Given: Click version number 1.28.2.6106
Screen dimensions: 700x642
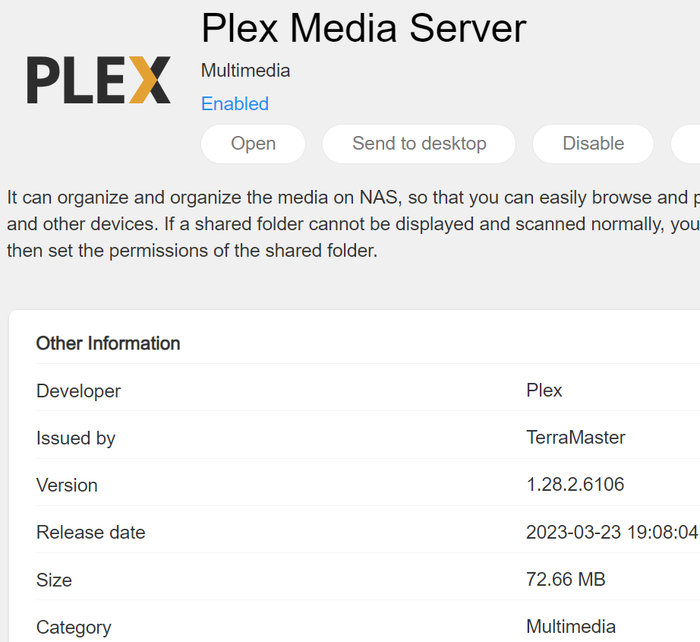Looking at the screenshot, I should point(575,485).
